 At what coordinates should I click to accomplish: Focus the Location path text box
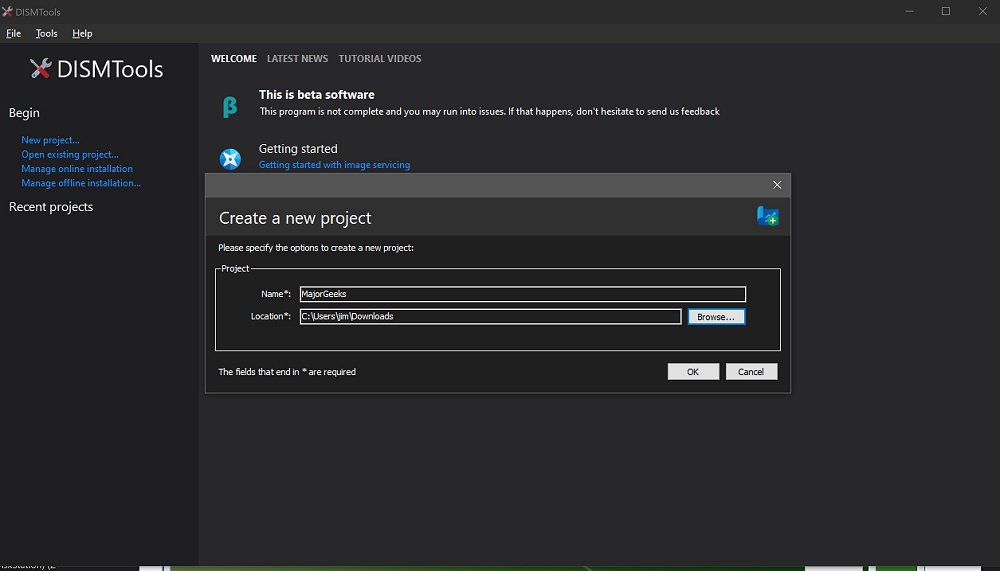click(490, 317)
